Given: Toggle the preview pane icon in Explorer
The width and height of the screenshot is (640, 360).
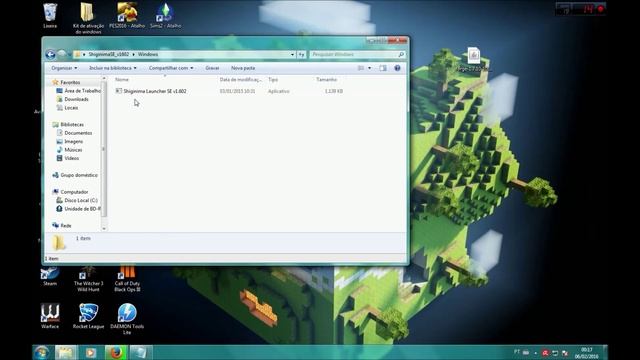Looking at the screenshot, I should [383, 68].
